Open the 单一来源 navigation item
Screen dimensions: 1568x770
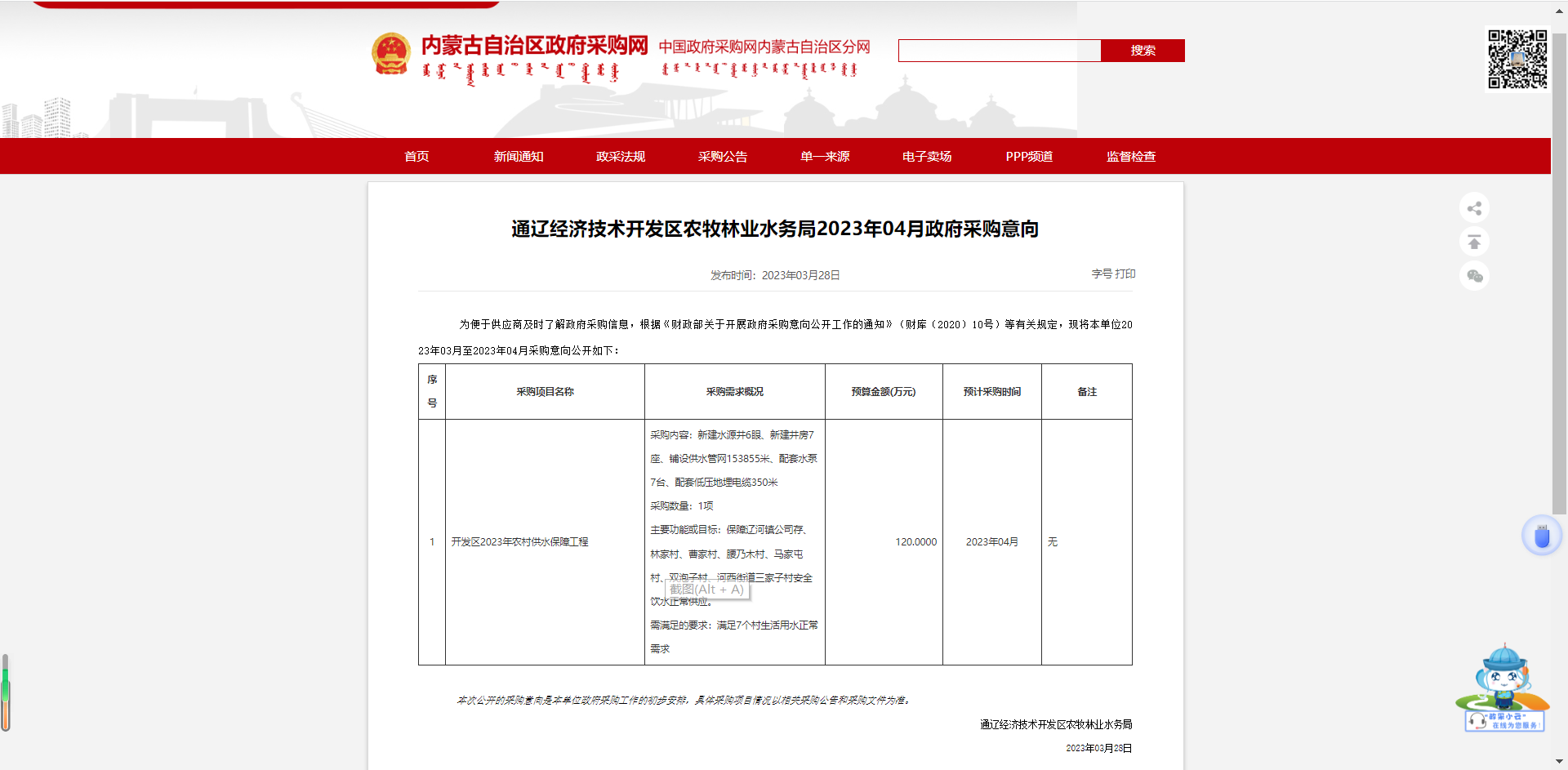tap(825, 156)
